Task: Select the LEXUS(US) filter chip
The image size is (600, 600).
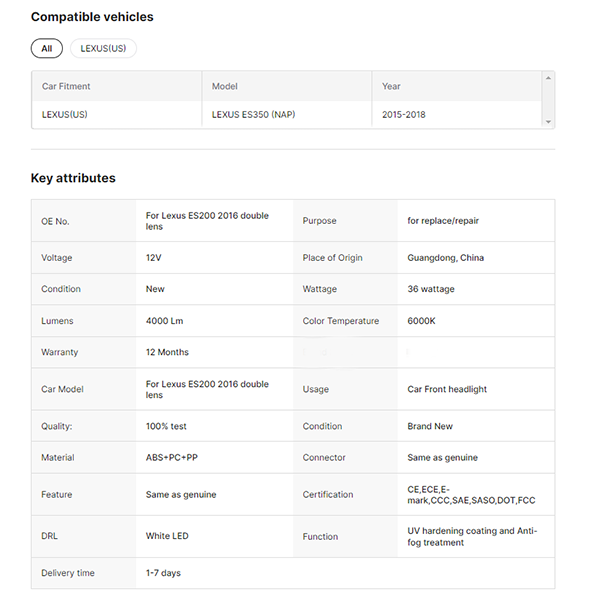Action: [x=103, y=48]
